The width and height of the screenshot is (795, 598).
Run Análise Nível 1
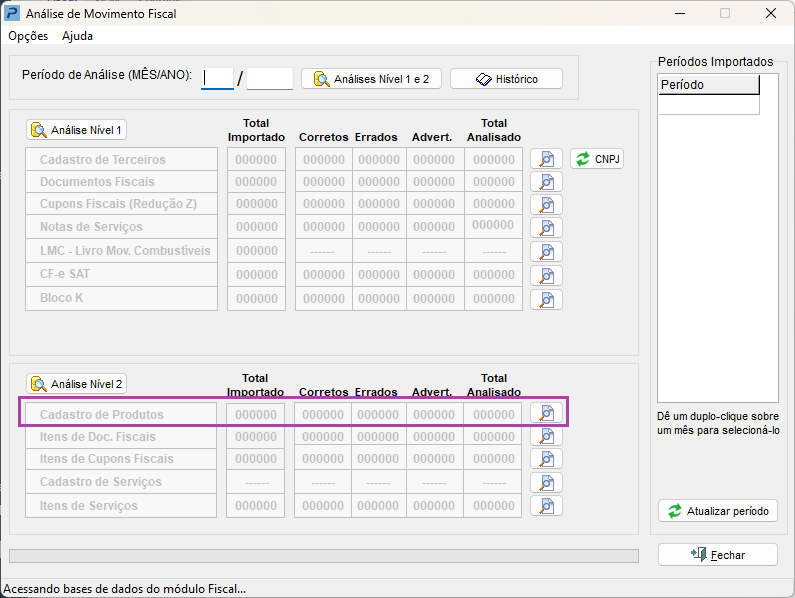76,130
